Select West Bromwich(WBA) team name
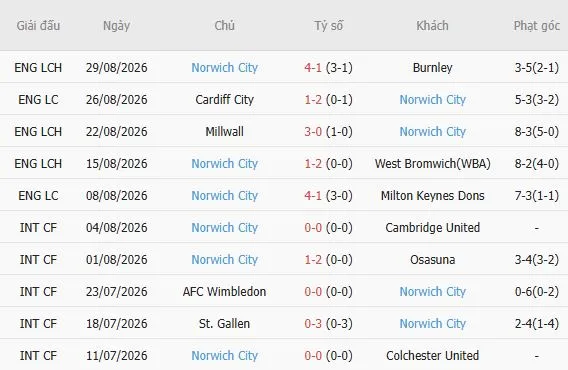Image resolution: width=568 pixels, height=370 pixels. coord(433,163)
